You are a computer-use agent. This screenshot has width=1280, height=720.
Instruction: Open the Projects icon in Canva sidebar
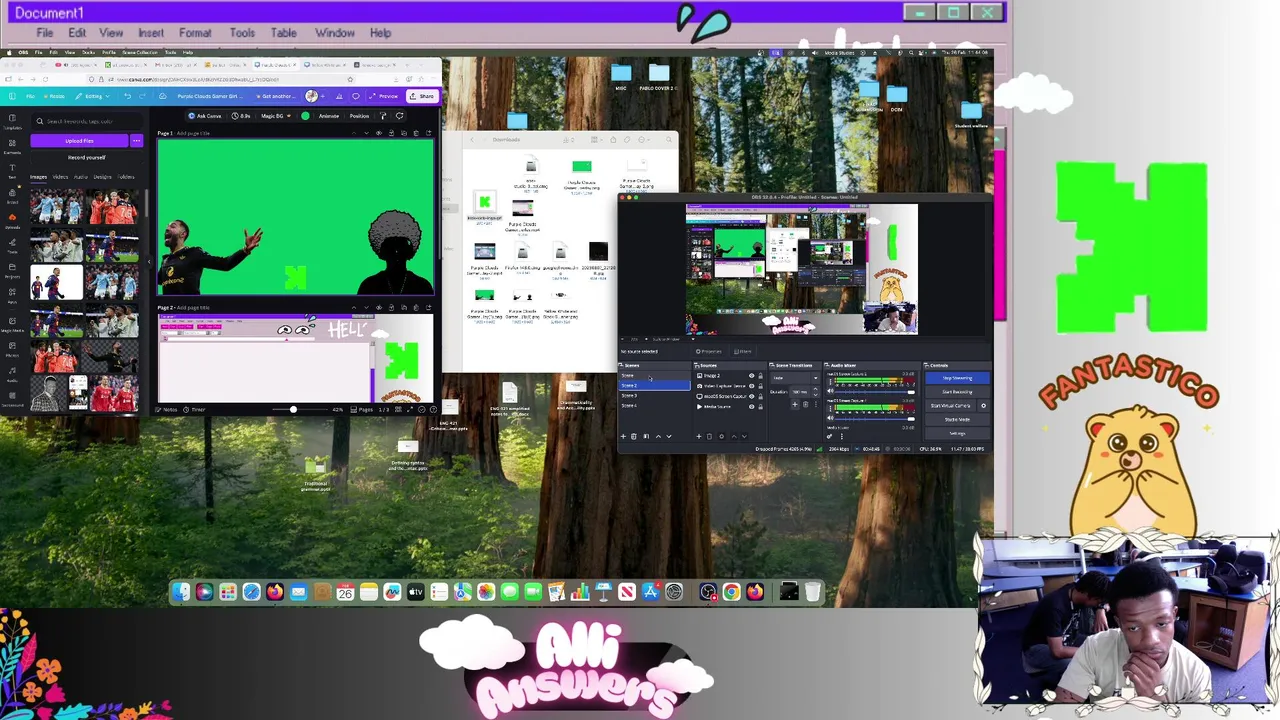click(13, 271)
